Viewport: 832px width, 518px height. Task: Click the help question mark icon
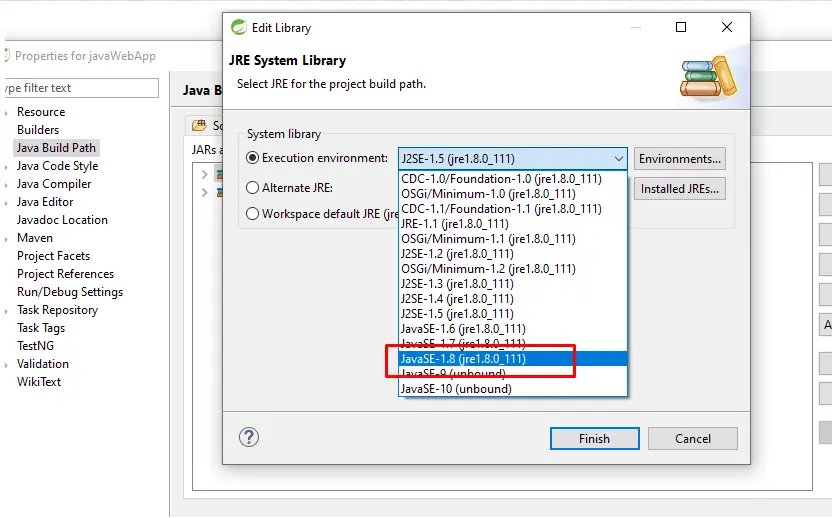pos(249,437)
